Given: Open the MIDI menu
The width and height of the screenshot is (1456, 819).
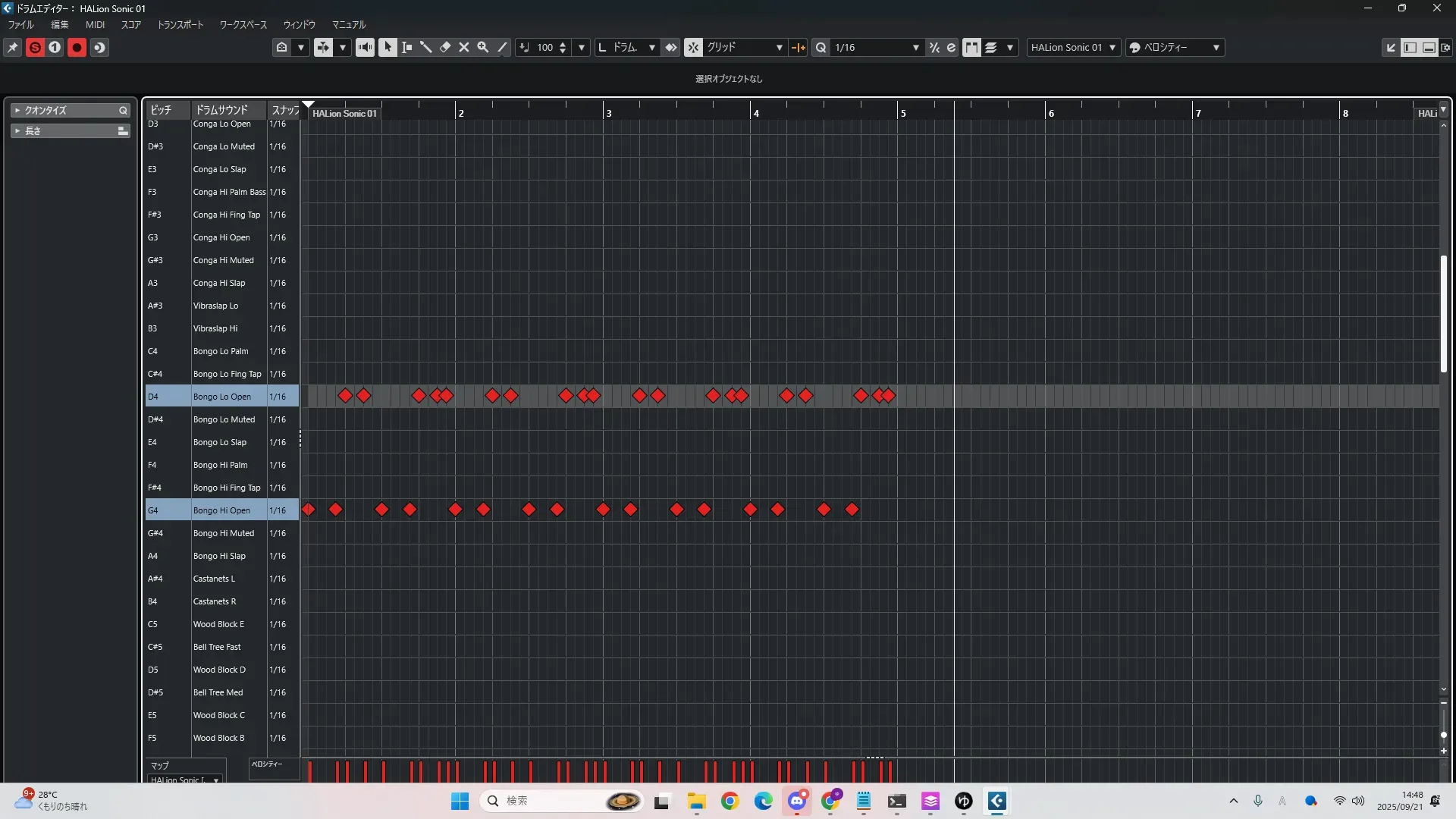Looking at the screenshot, I should [x=95, y=24].
